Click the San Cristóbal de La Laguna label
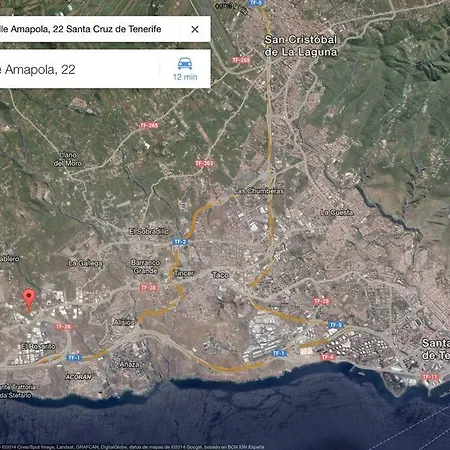Viewport: 450px width, 450px height. 301,46
